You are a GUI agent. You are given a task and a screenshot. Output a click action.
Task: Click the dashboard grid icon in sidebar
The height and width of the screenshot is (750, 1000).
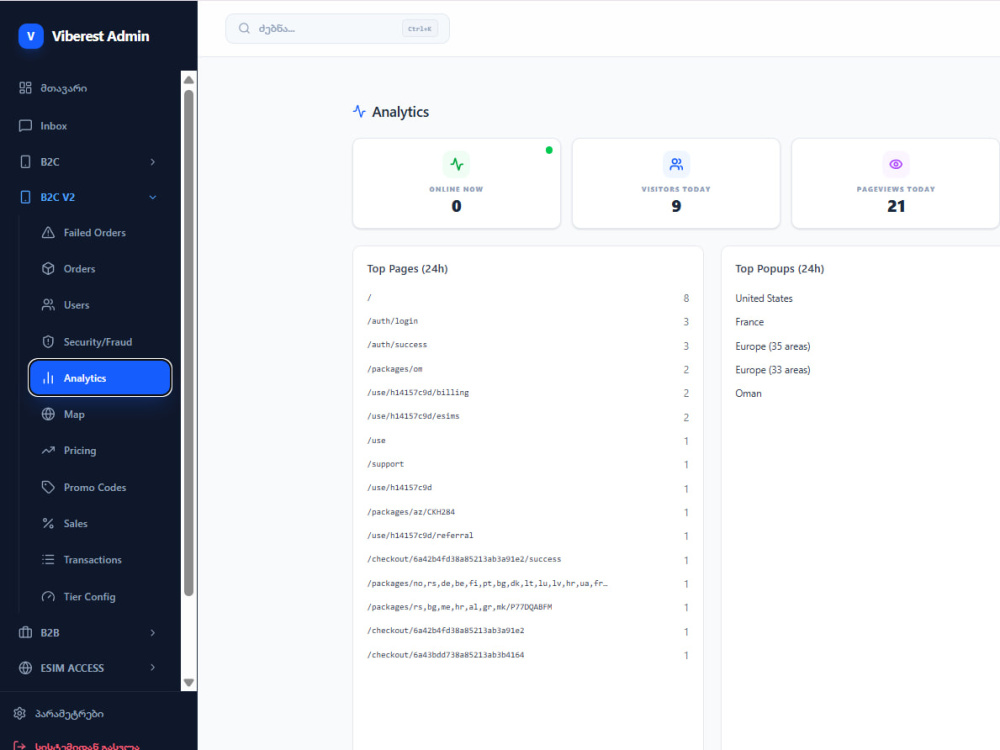tap(25, 88)
